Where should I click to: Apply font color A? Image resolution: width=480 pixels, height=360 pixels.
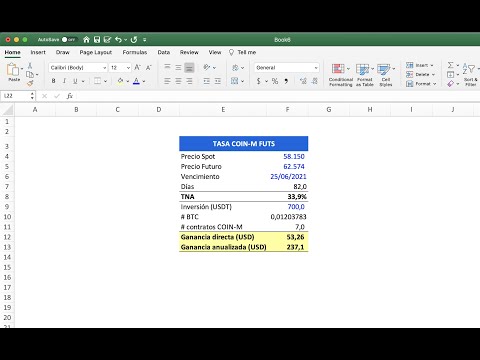point(136,81)
